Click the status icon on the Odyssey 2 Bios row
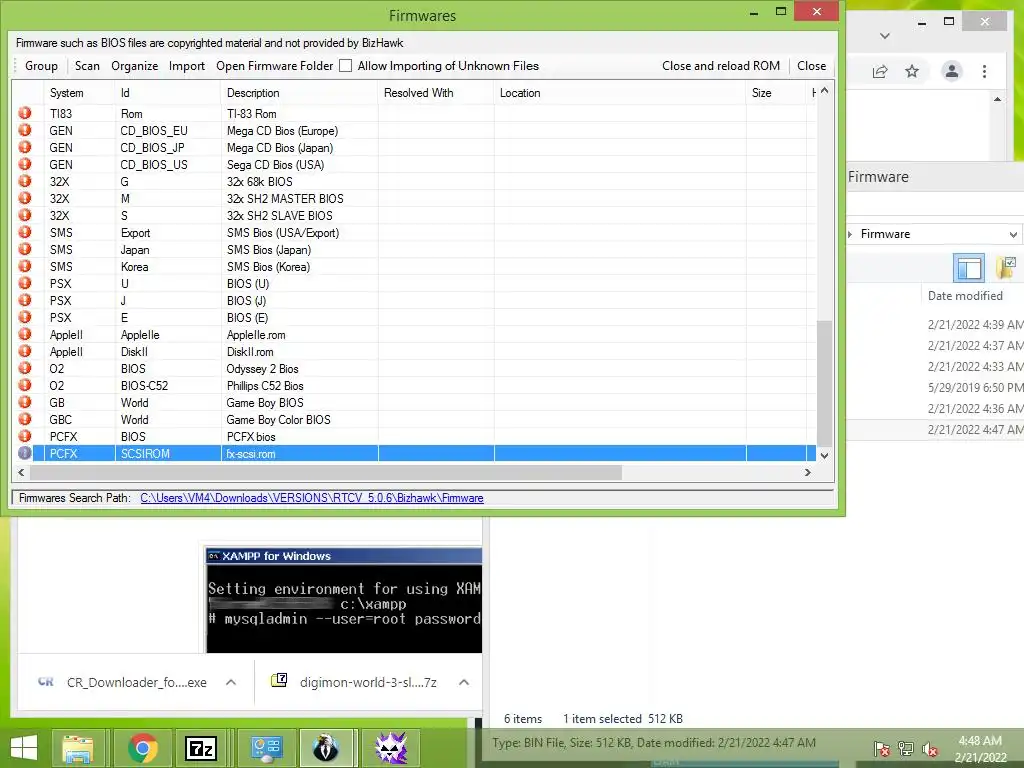1024x768 pixels. [25, 368]
